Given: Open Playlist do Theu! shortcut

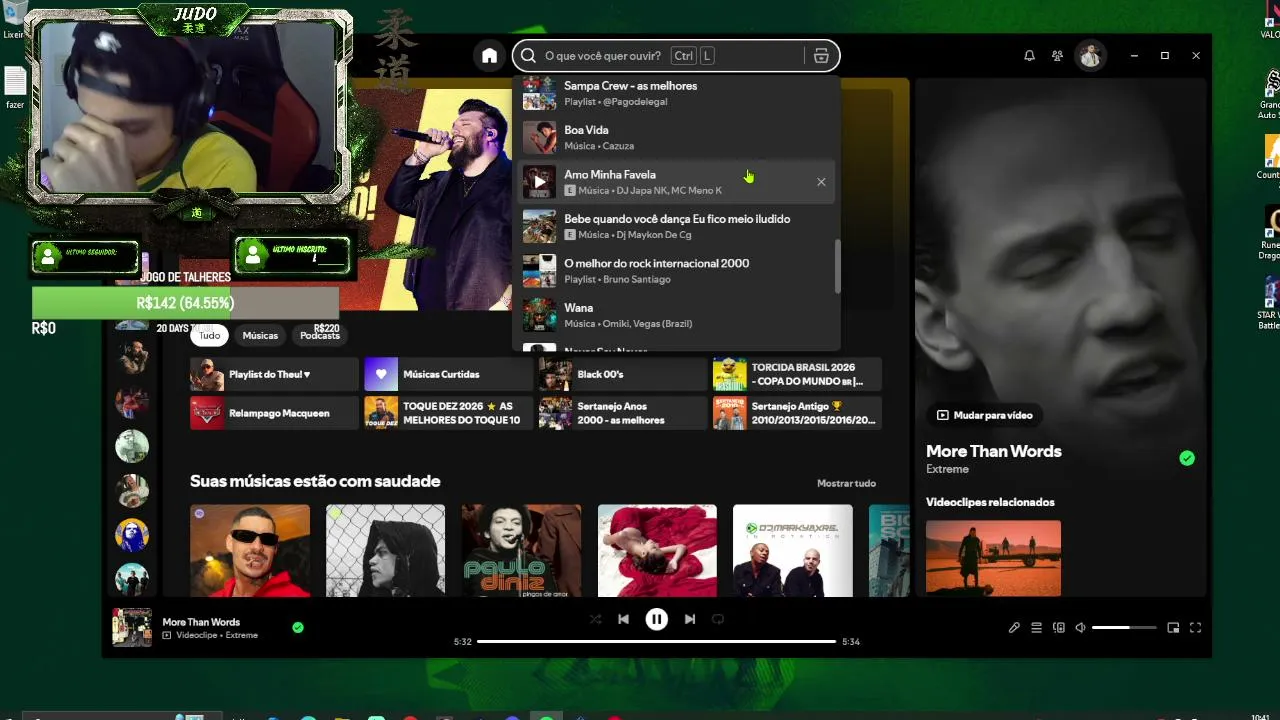Looking at the screenshot, I should tap(274, 374).
